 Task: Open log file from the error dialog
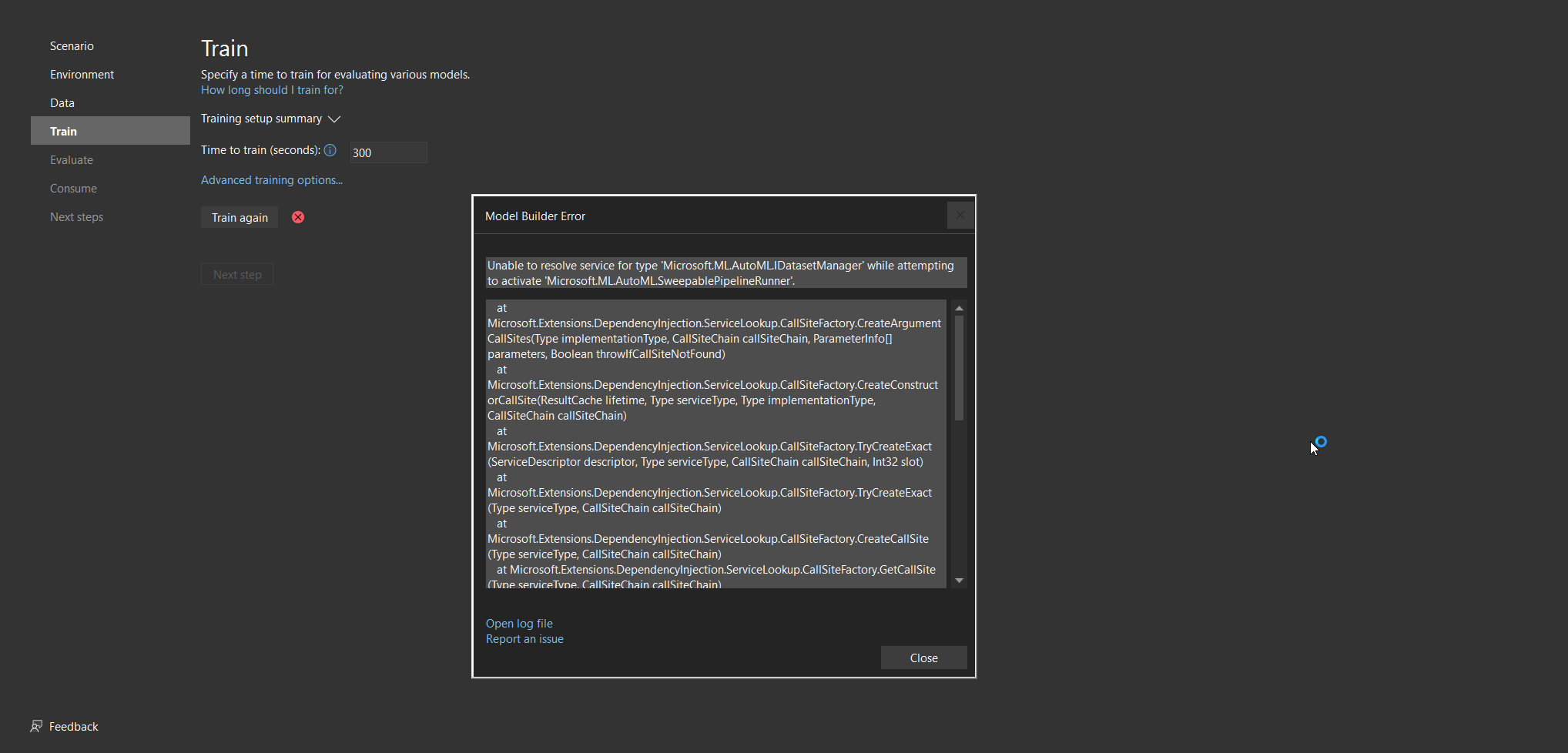(x=519, y=623)
